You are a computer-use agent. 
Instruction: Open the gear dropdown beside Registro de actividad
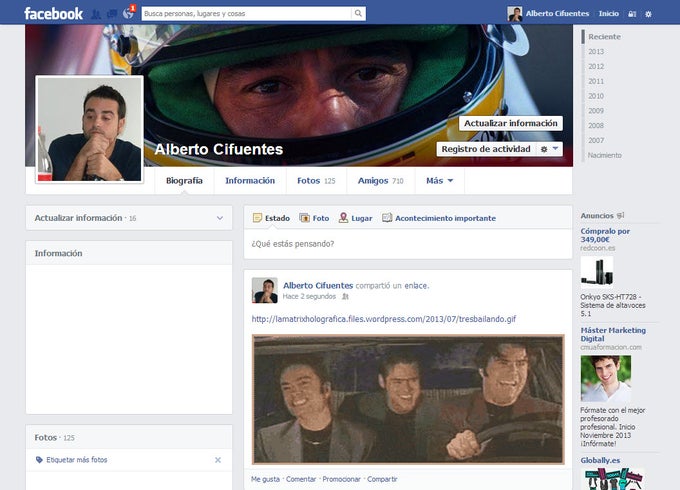549,149
